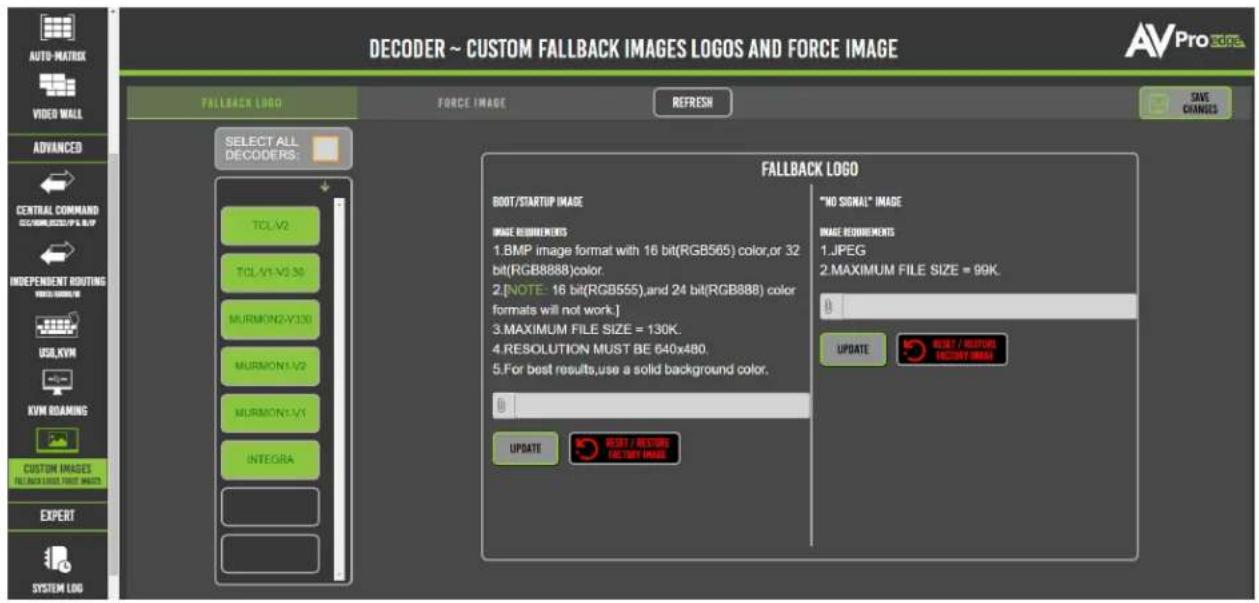This screenshot has width=1259, height=603.
Task: Toggle the INTEGRA decoder
Action: pyautogui.click(x=270, y=460)
